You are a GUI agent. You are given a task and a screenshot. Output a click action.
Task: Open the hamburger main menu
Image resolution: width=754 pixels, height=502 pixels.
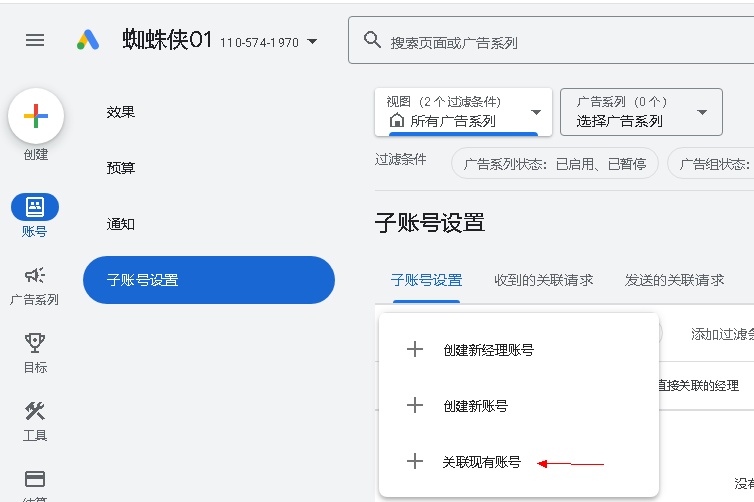pyautogui.click(x=35, y=40)
